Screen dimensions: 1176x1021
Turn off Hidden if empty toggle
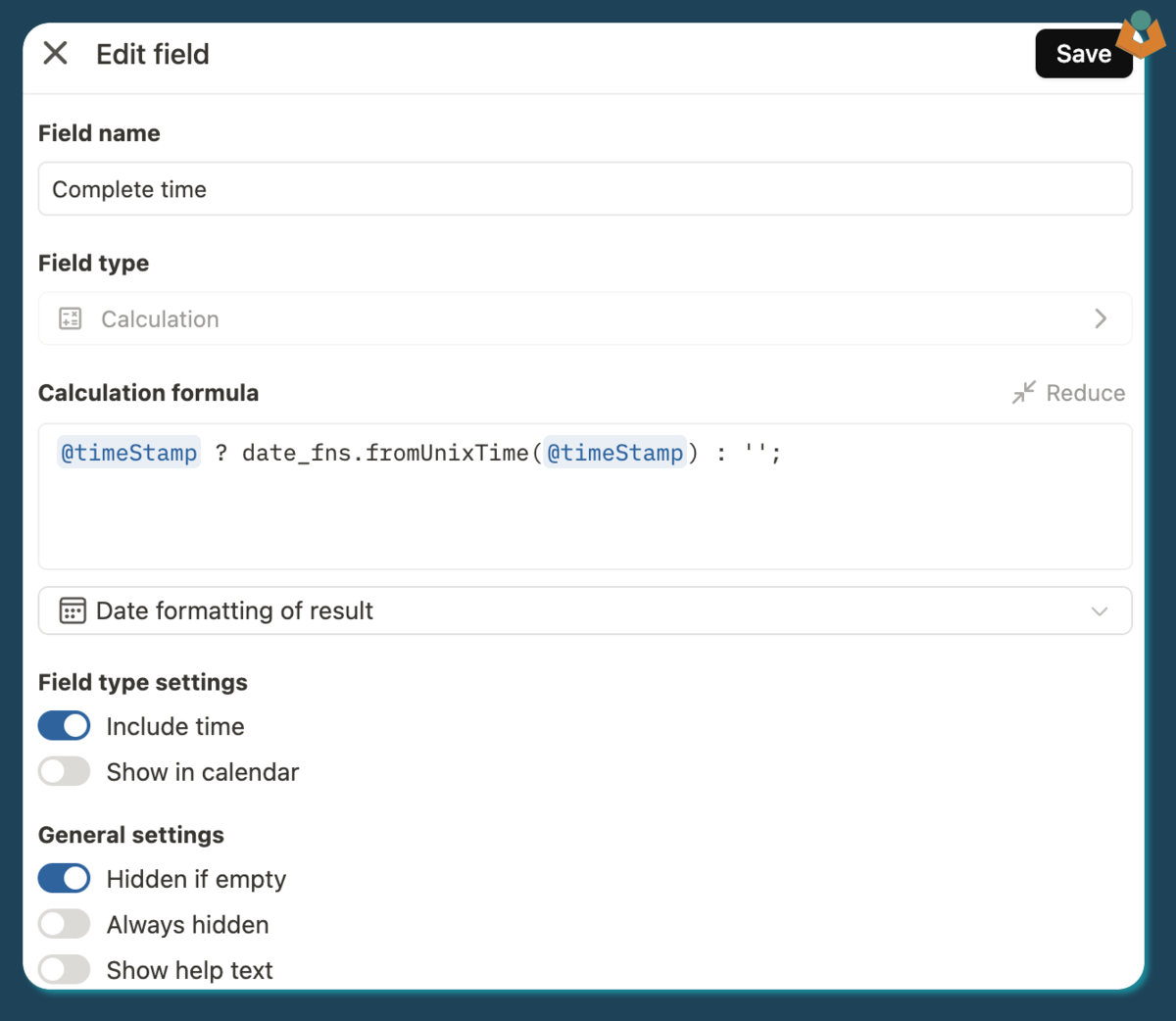tap(65, 879)
